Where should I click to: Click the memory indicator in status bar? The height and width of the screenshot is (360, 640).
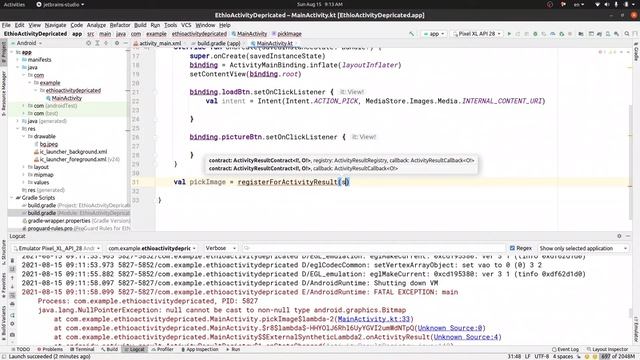point(618,356)
